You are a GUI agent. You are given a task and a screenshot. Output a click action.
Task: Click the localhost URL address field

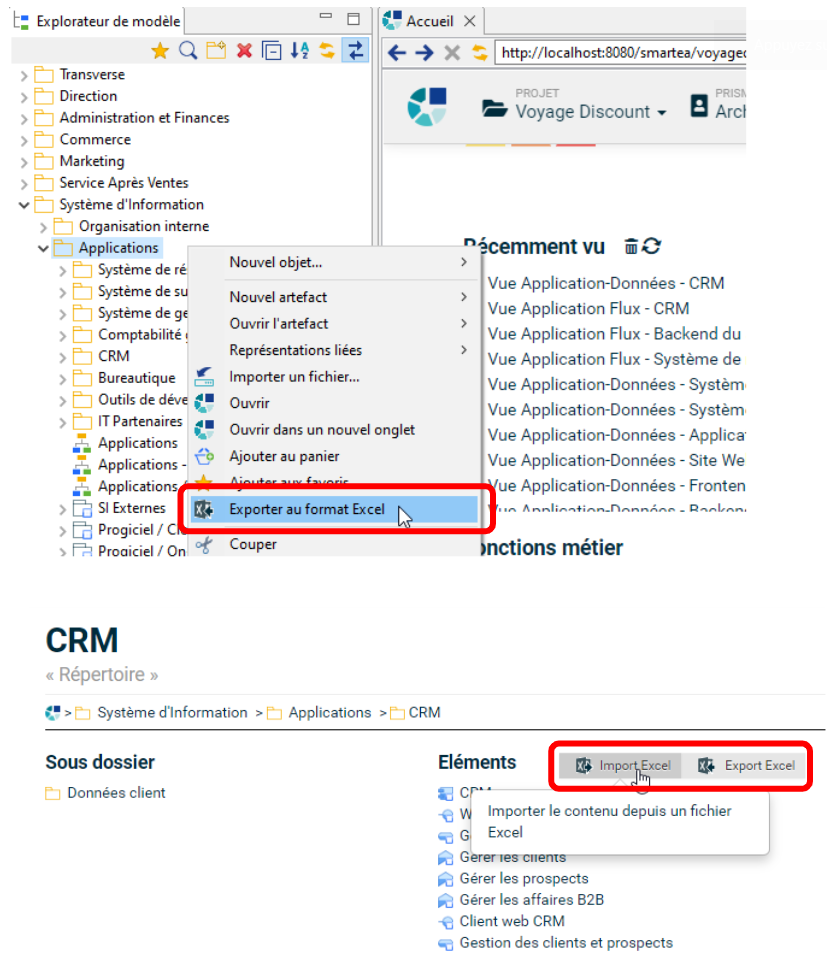[x=620, y=53]
